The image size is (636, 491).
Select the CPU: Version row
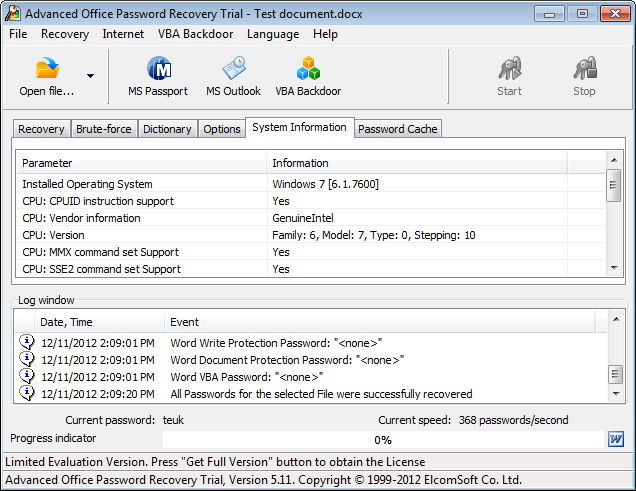[311, 235]
